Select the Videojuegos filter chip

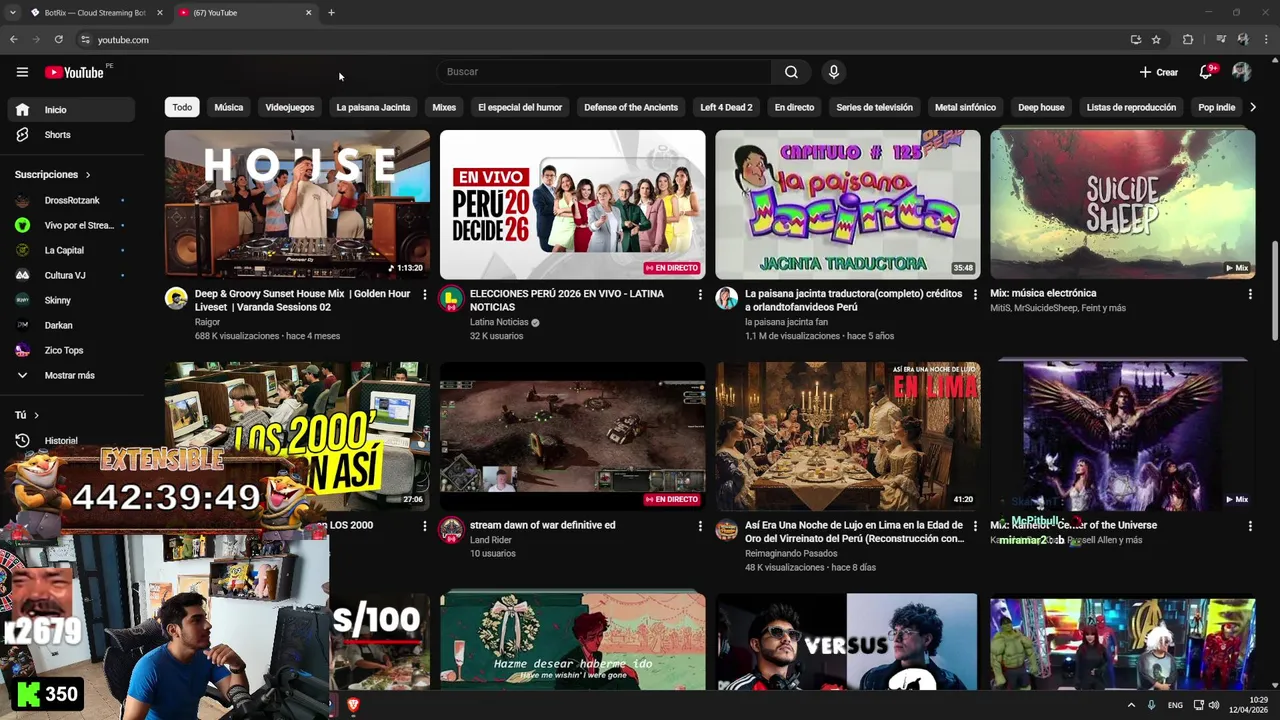coord(290,107)
